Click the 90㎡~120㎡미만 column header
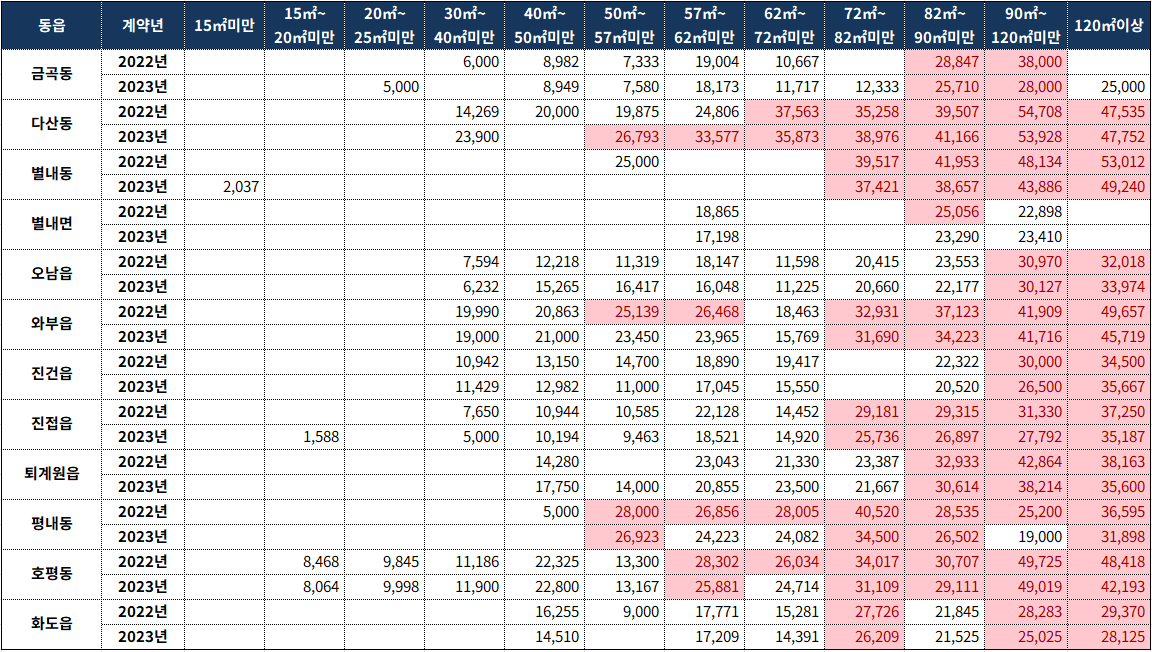The width and height of the screenshot is (1152, 652). 1026,26
